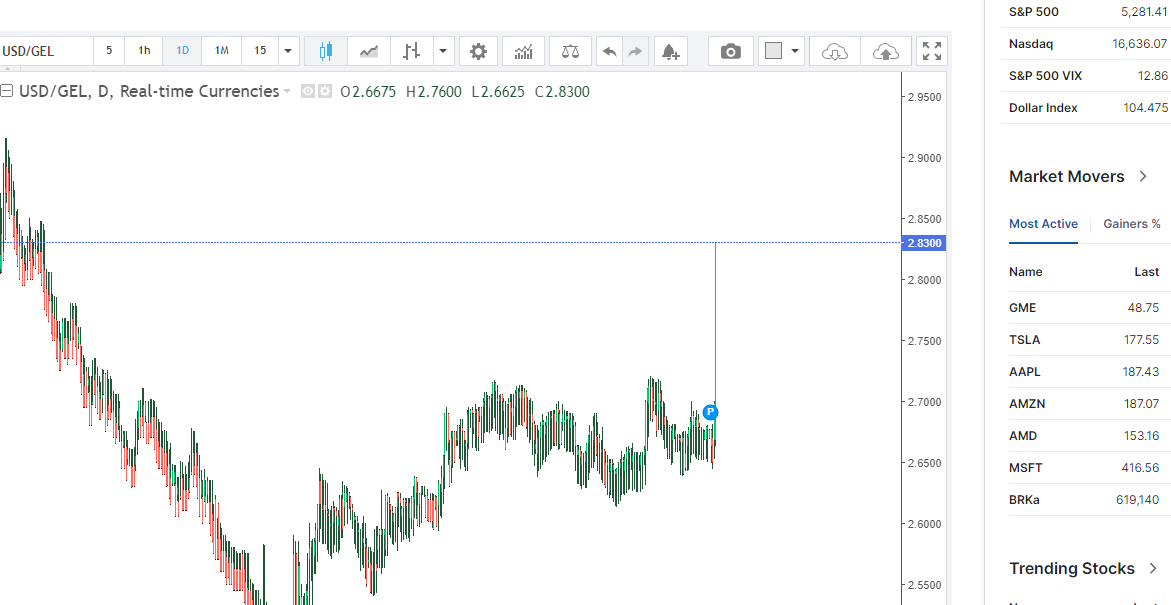This screenshot has width=1171, height=605.
Task: Open chart settings gear
Action: coord(478,51)
